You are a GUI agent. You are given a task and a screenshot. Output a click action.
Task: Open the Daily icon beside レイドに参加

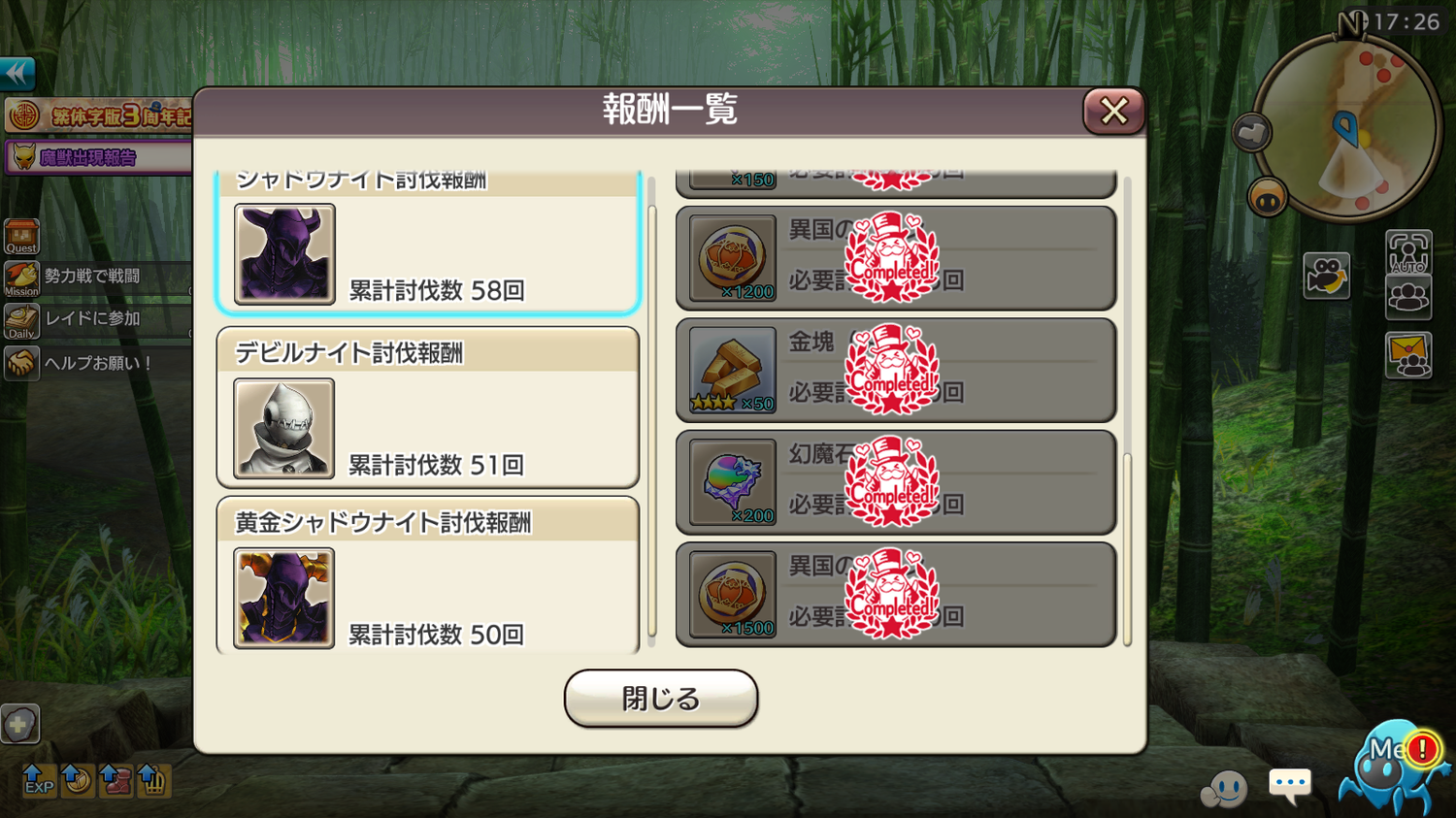click(x=21, y=321)
